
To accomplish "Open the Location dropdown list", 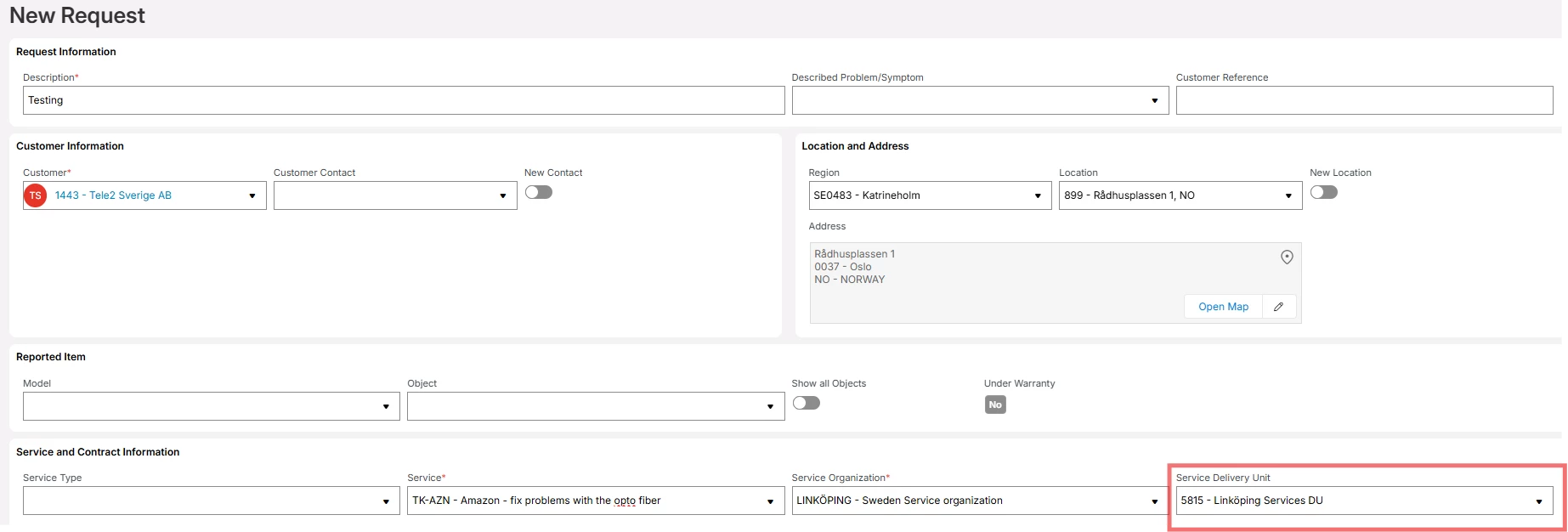I will click(x=1288, y=196).
